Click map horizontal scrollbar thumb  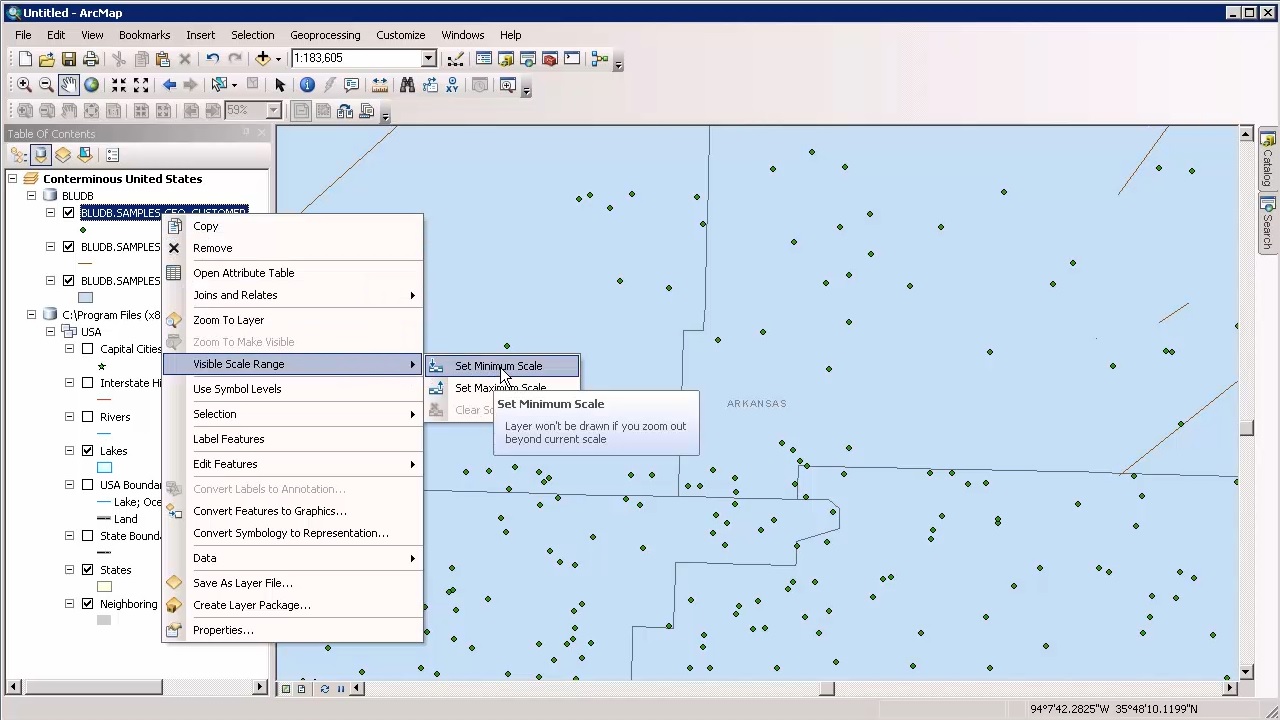(x=827, y=688)
